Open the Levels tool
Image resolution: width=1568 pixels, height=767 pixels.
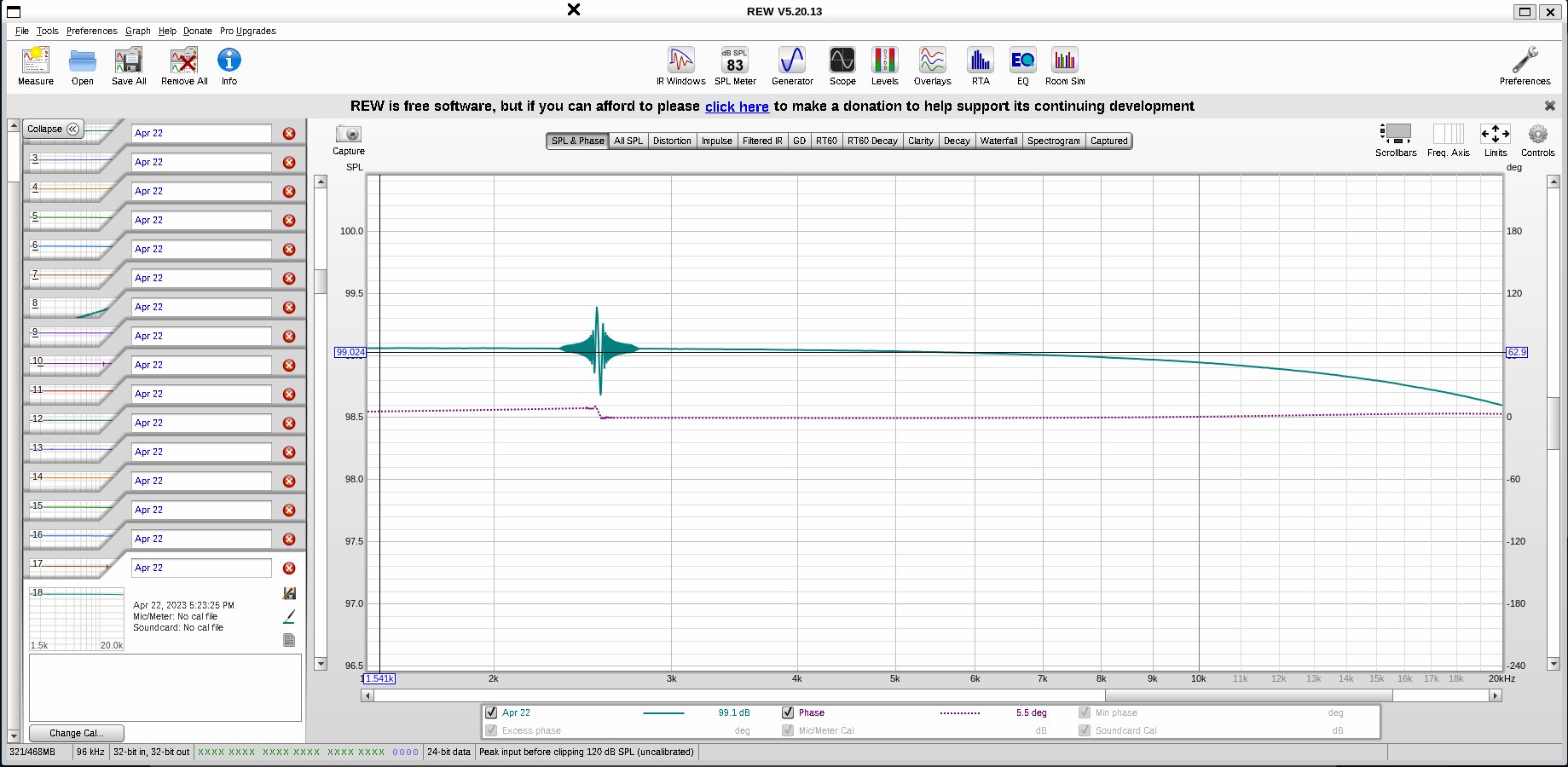tap(885, 66)
